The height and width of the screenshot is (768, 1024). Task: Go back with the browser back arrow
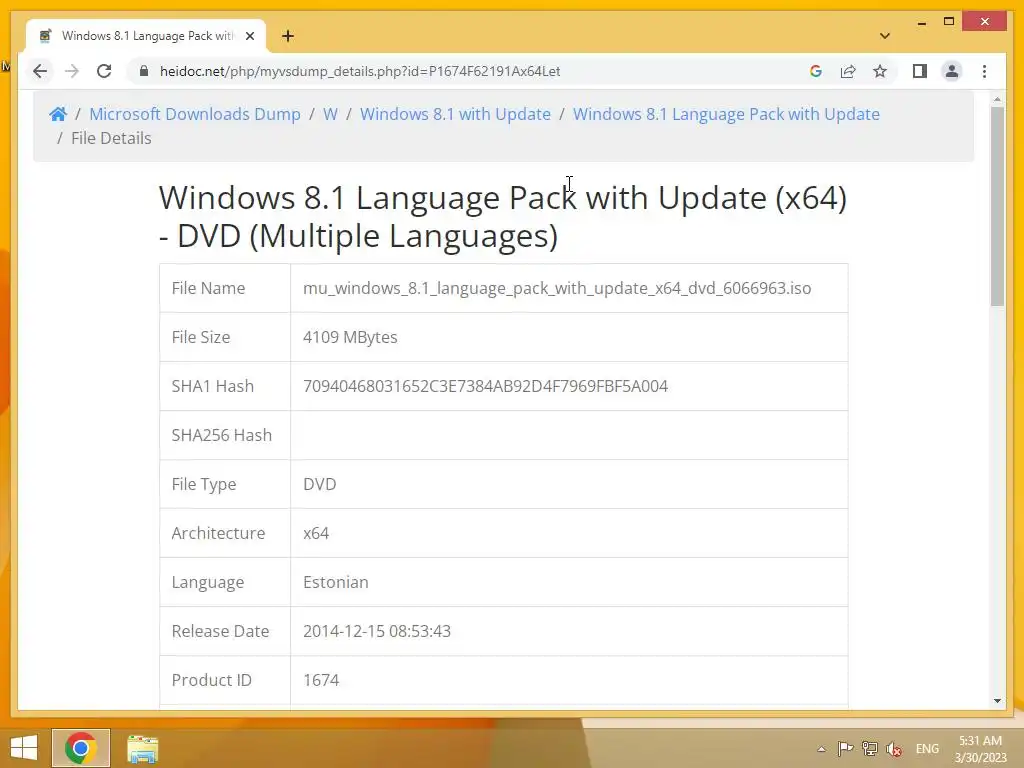click(x=40, y=71)
